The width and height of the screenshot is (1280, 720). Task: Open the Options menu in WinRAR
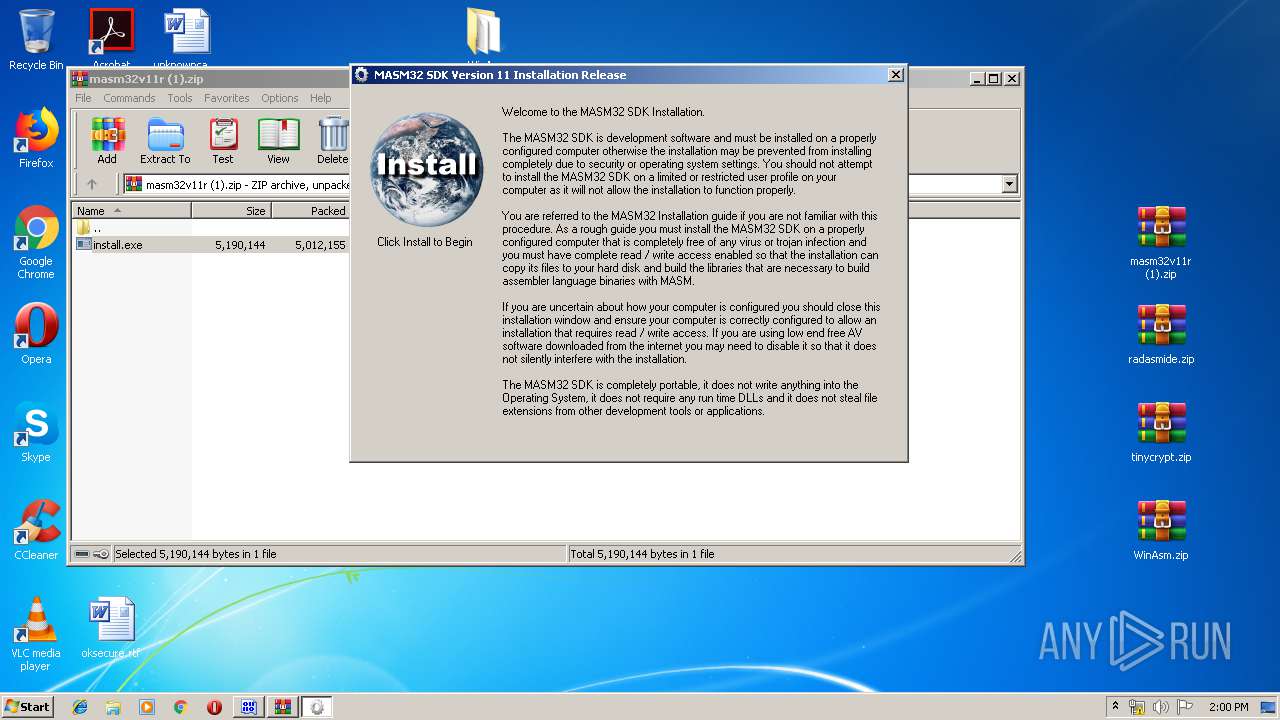point(280,98)
